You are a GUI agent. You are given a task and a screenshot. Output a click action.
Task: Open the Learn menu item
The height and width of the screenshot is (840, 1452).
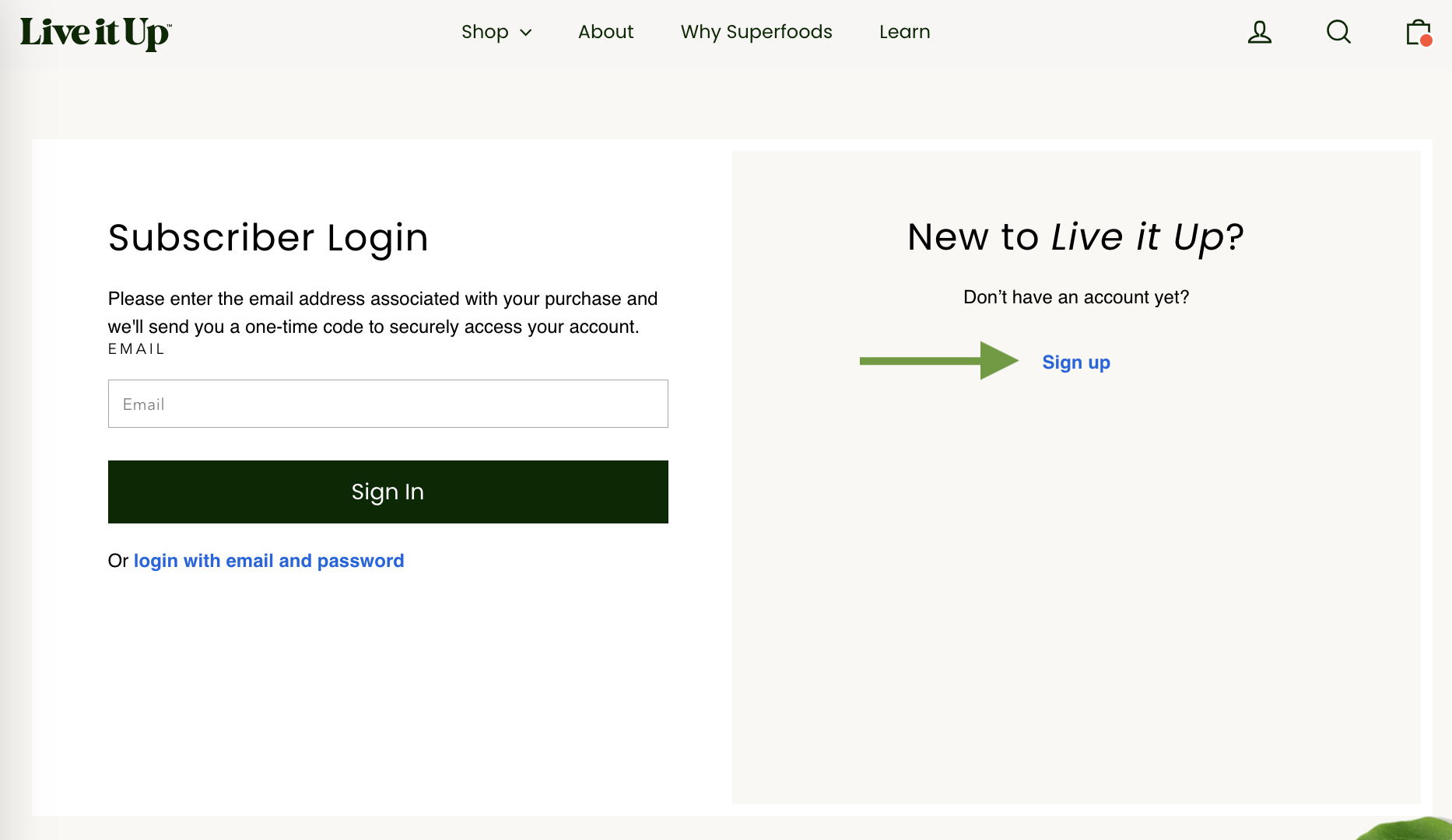pyautogui.click(x=905, y=32)
